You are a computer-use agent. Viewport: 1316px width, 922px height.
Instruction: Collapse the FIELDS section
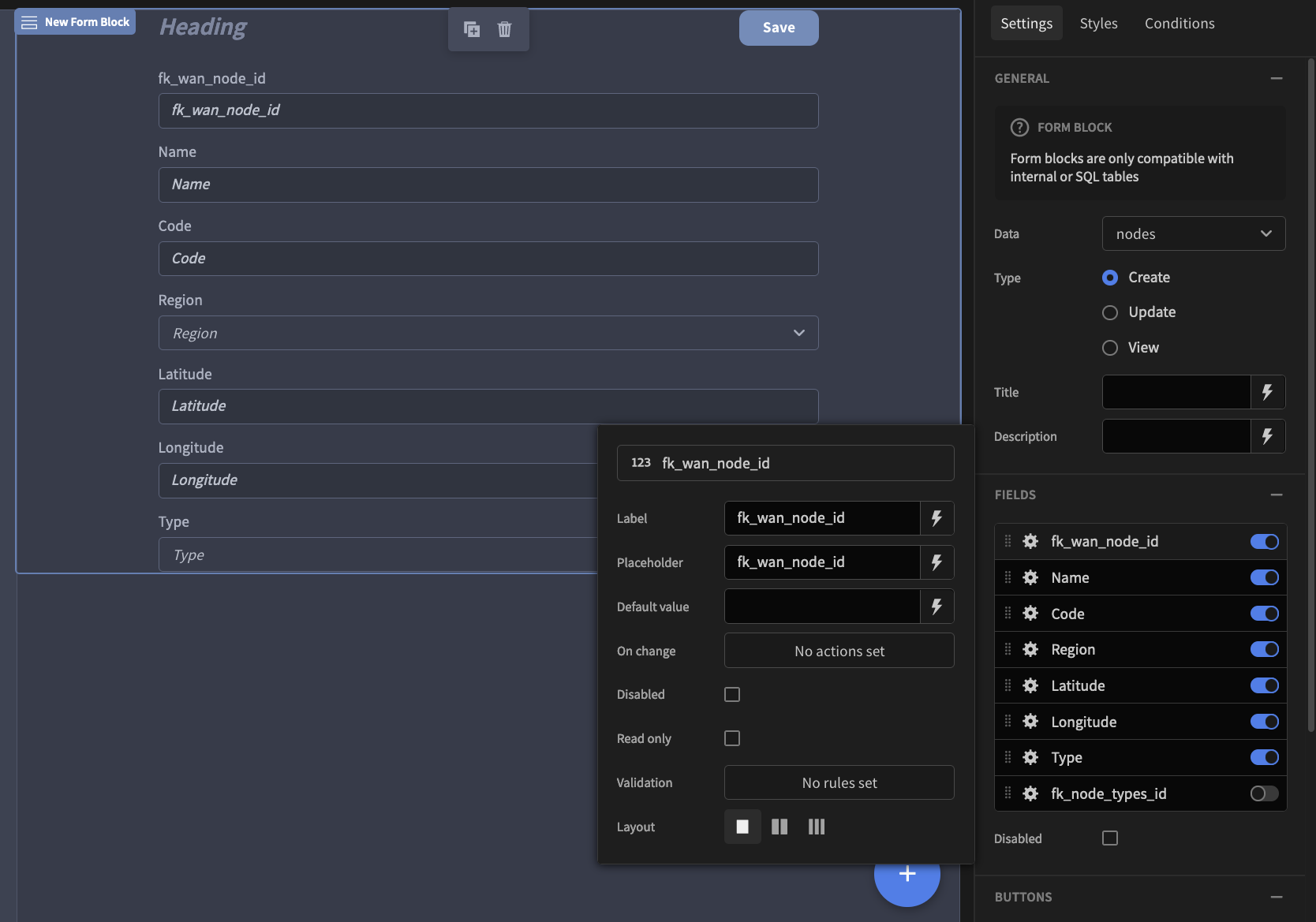click(1277, 495)
